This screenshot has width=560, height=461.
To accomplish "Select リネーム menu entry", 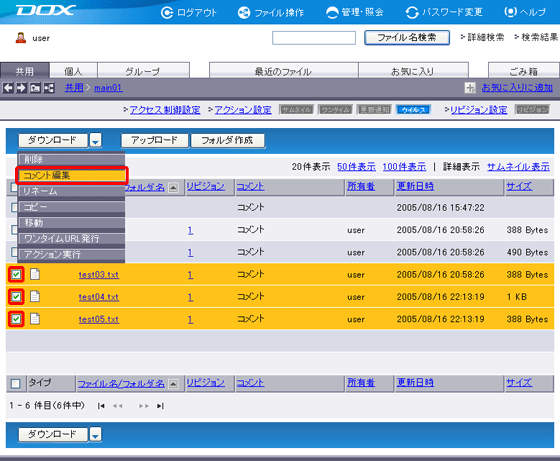I will (71, 191).
